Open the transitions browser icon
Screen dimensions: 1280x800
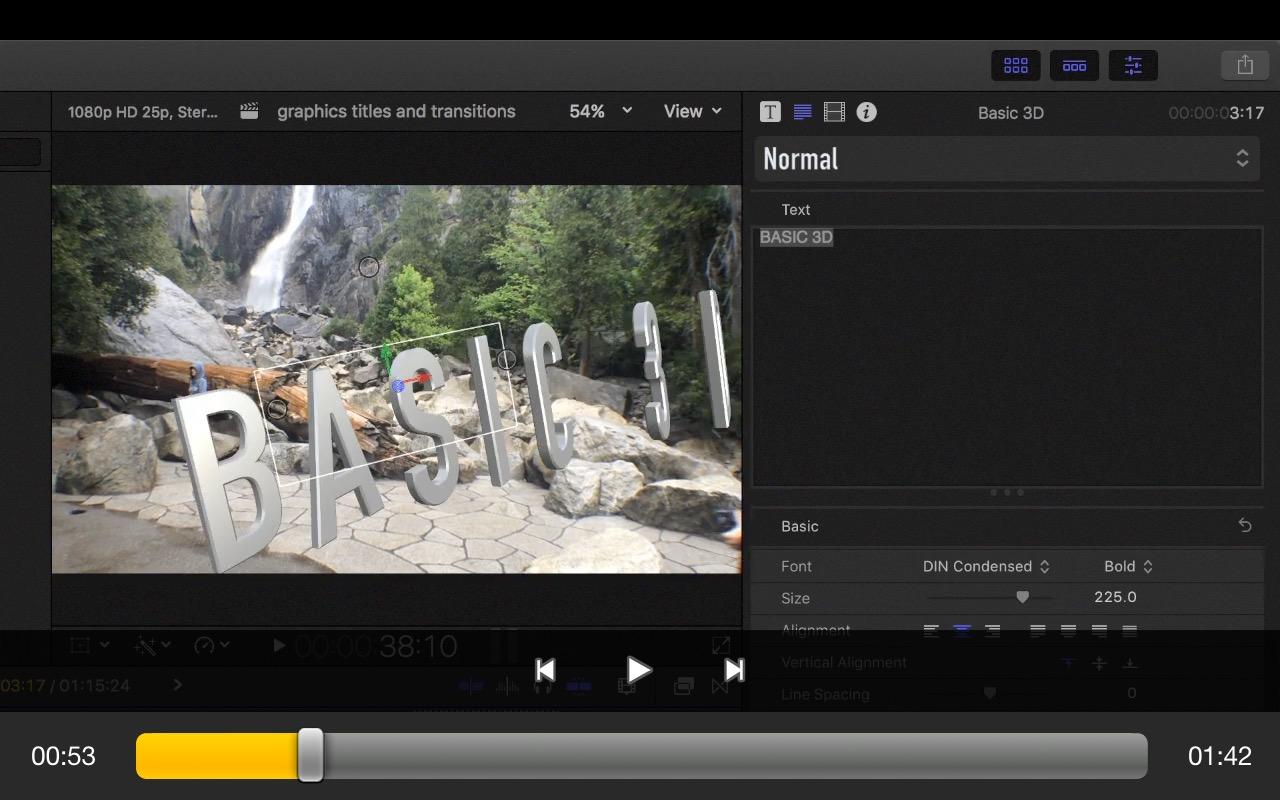coord(720,686)
